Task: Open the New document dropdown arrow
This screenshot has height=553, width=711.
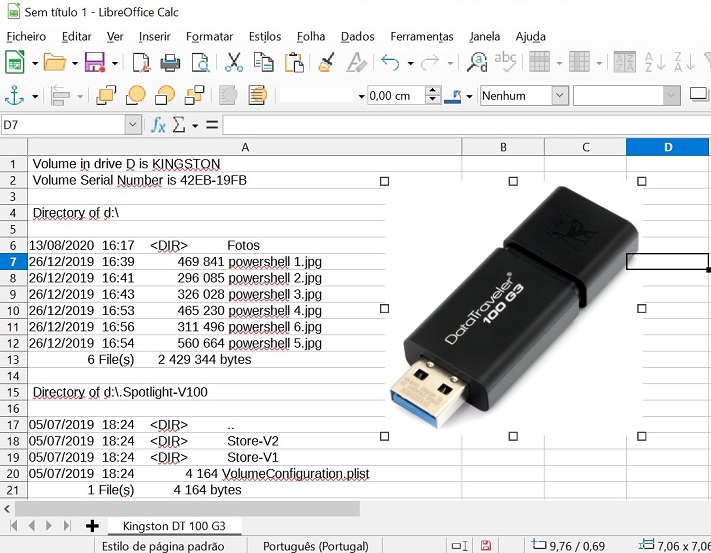Action: (x=35, y=63)
